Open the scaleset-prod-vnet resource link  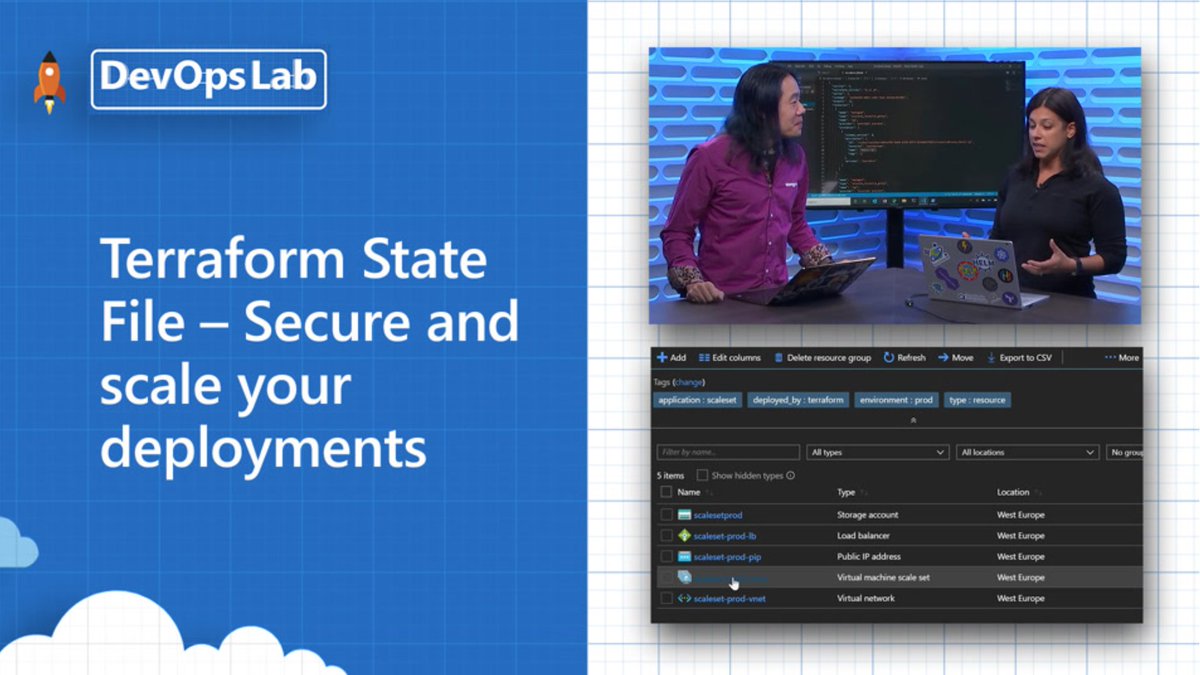730,599
